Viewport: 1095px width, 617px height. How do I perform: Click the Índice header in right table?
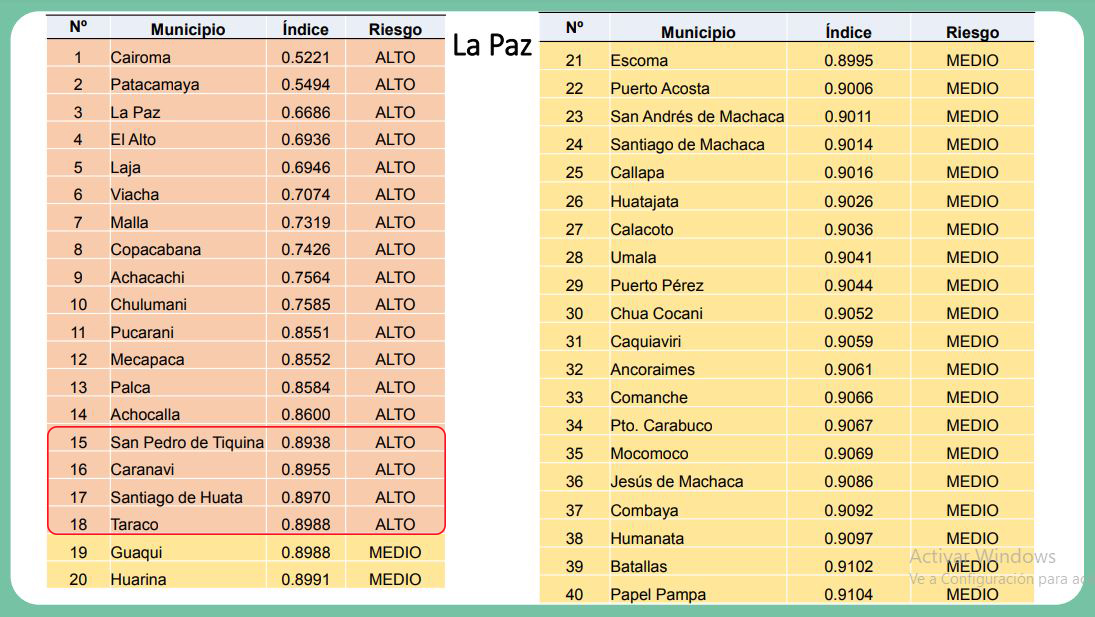tap(848, 32)
